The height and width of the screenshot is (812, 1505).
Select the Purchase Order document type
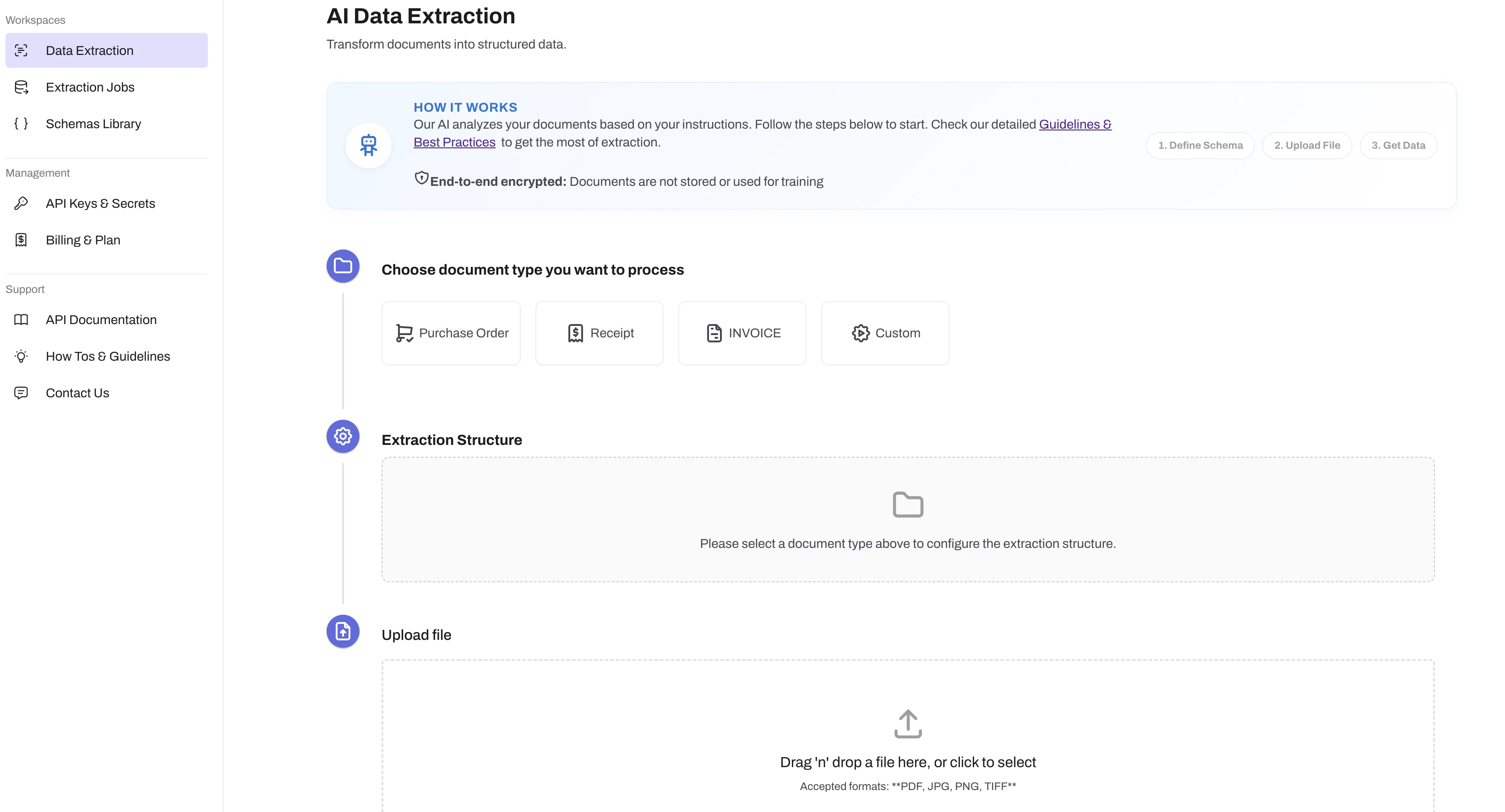tap(451, 333)
